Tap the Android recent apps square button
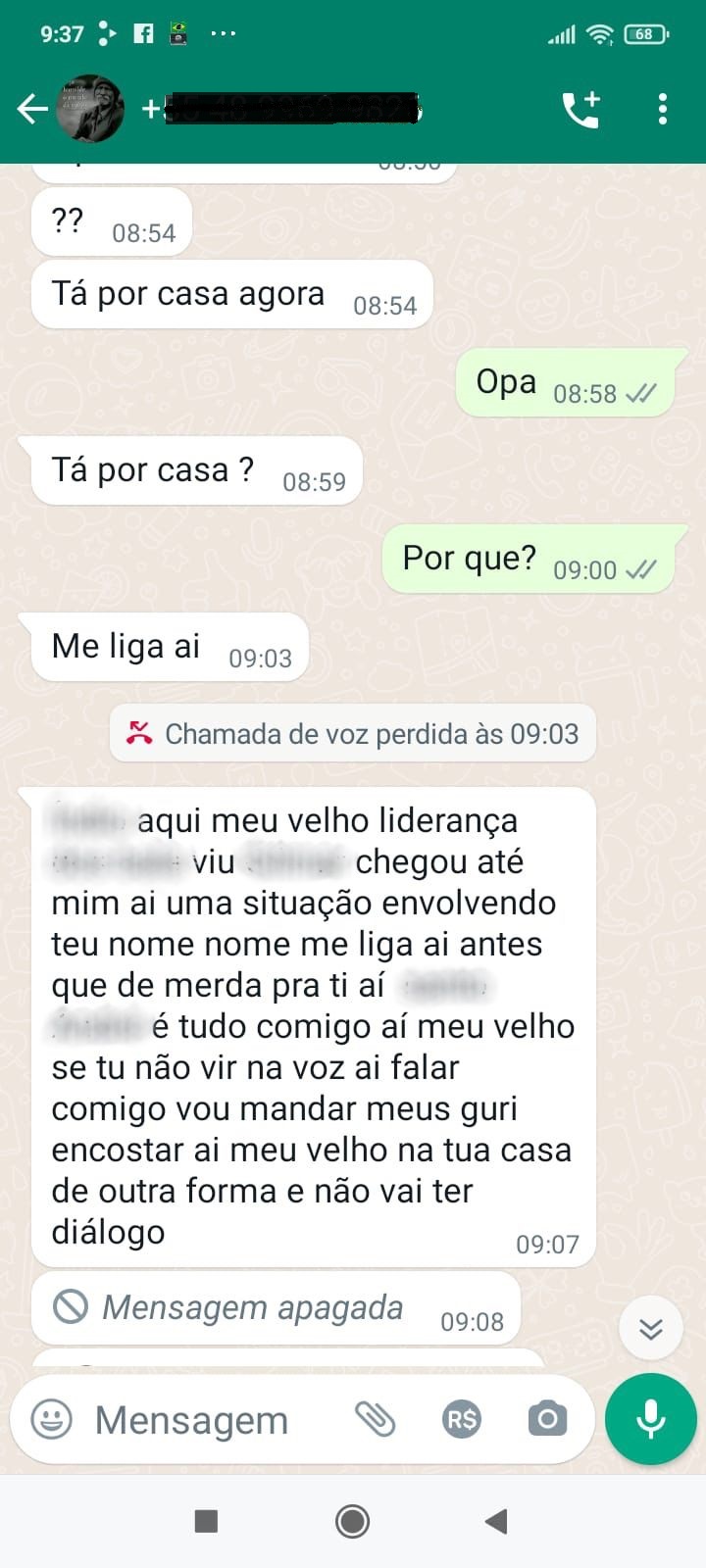Image resolution: width=706 pixels, height=1568 pixels. [x=206, y=1521]
